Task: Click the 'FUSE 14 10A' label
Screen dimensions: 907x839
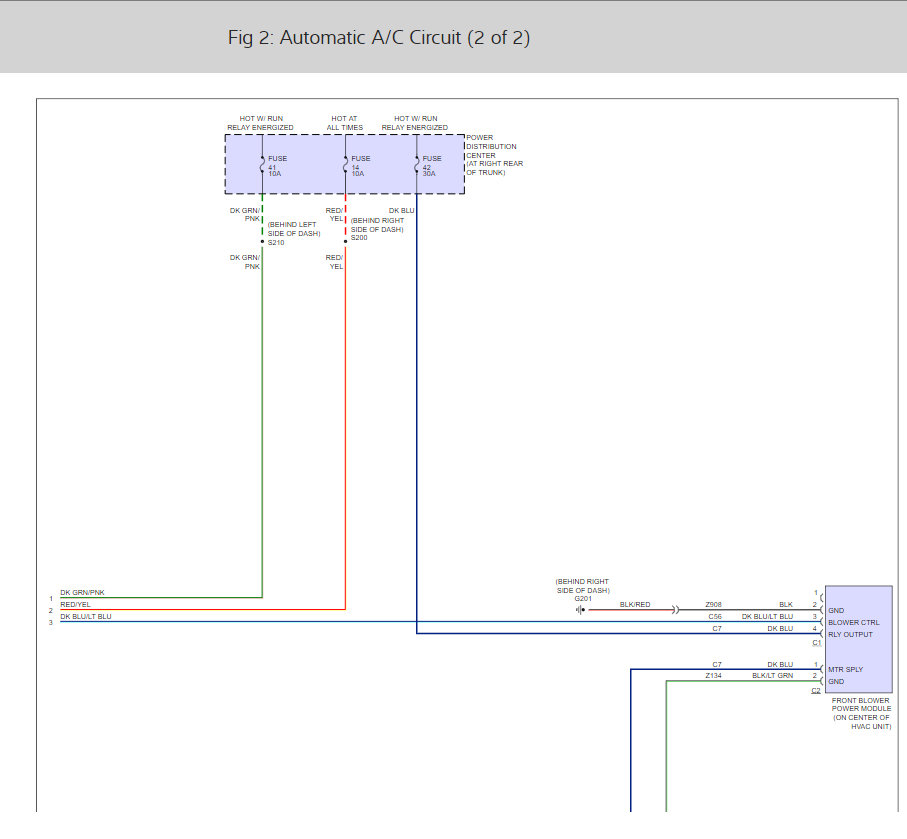Action: 360,165
